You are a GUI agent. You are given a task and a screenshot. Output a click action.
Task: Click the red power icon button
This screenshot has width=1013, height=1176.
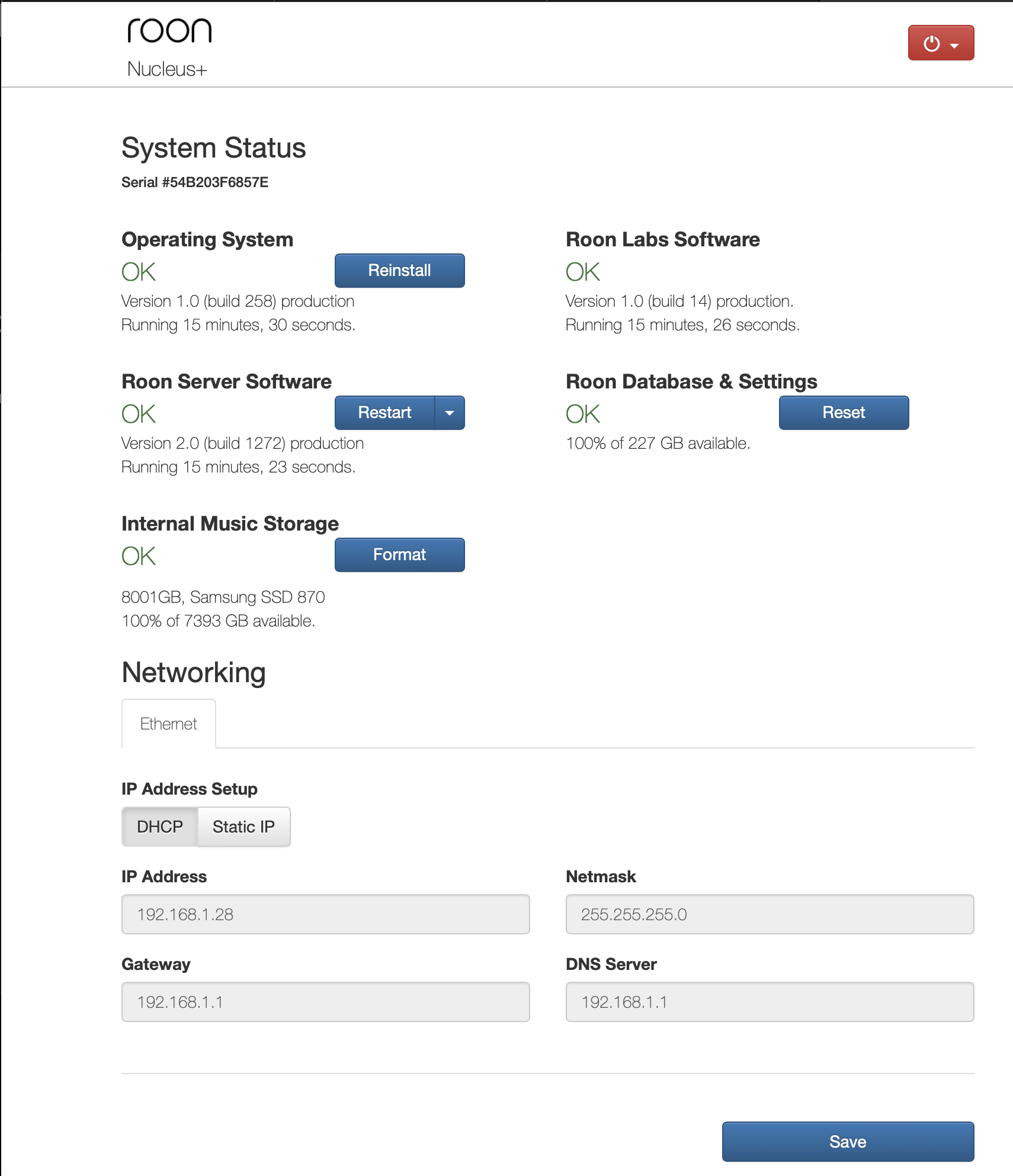[931, 43]
